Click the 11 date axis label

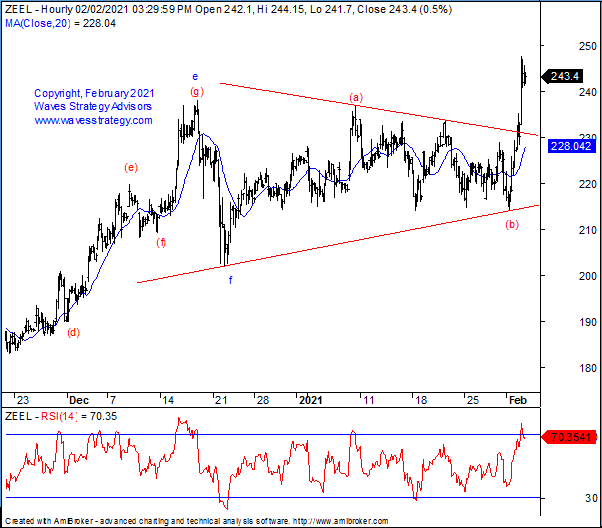tap(369, 401)
